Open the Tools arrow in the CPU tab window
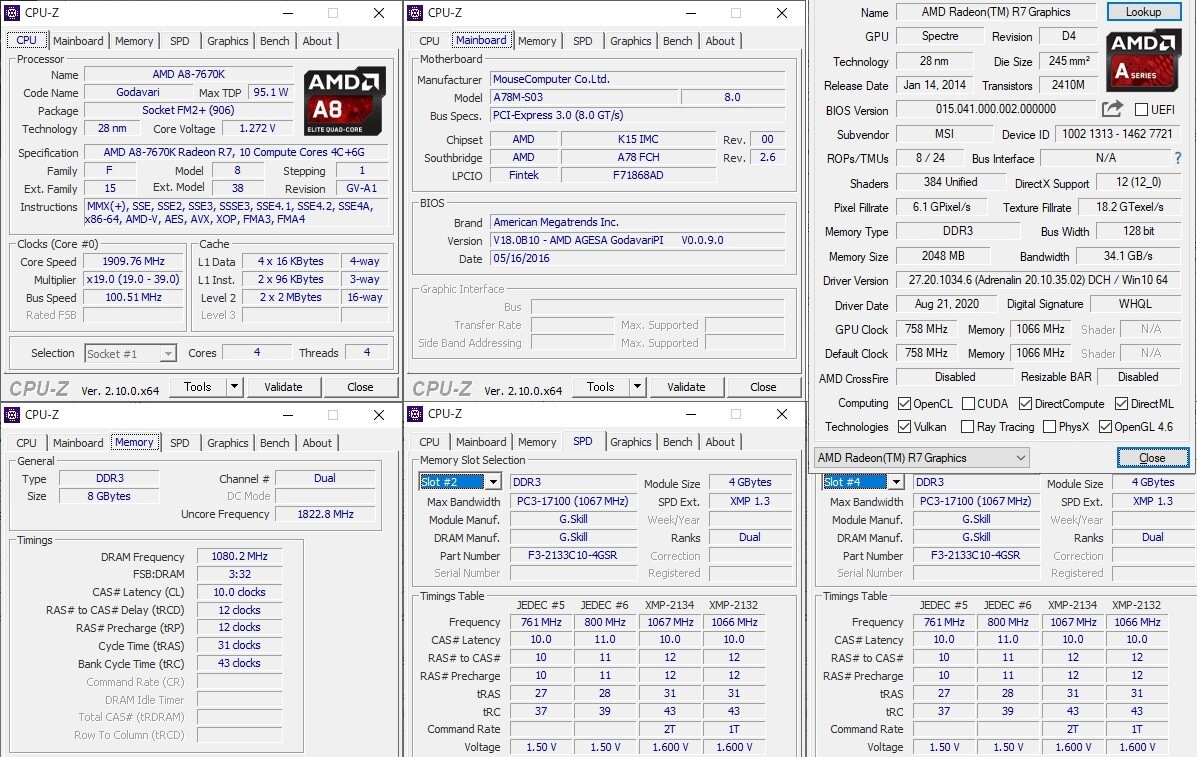The image size is (1197, 757). [x=234, y=387]
